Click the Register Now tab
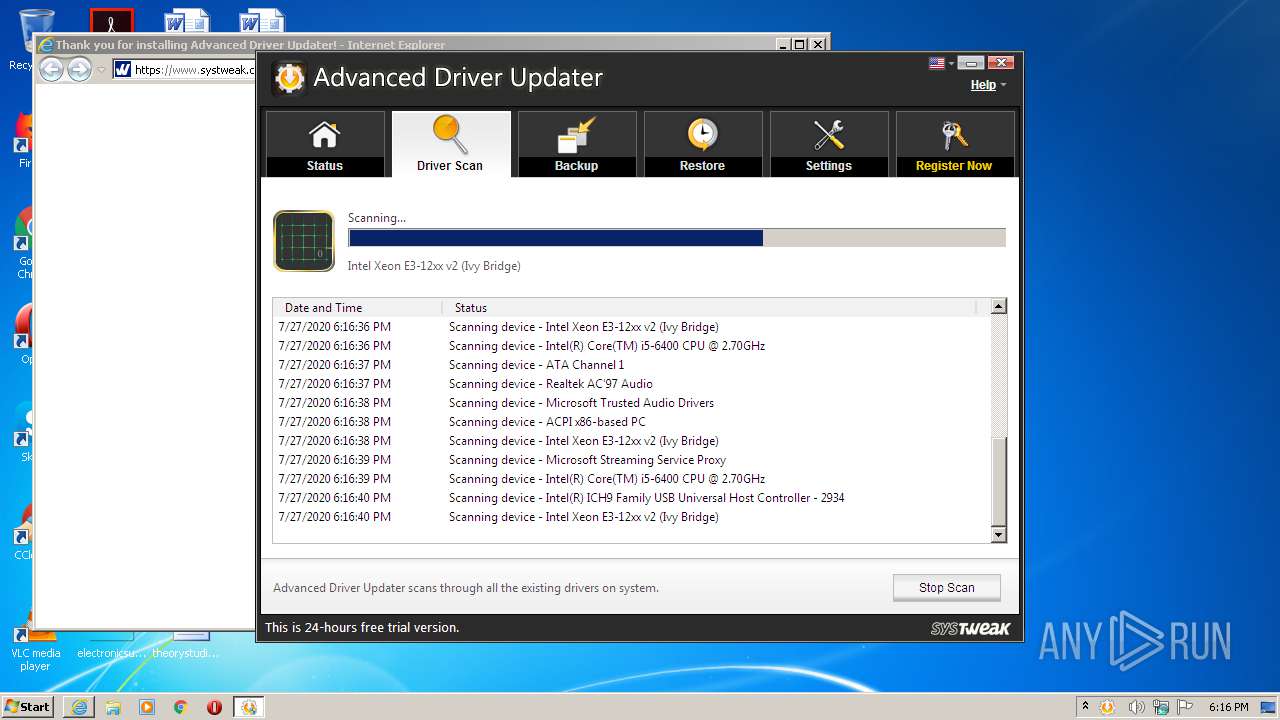Screen dimensions: 1280x720 click(955, 144)
